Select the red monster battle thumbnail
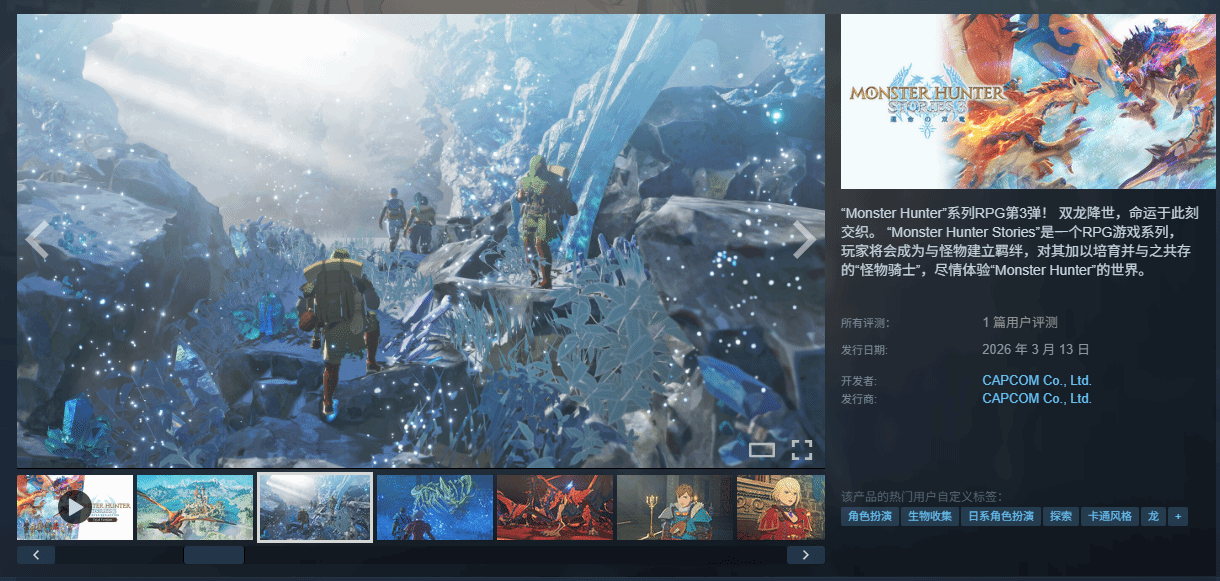This screenshot has width=1220, height=581. [x=554, y=507]
